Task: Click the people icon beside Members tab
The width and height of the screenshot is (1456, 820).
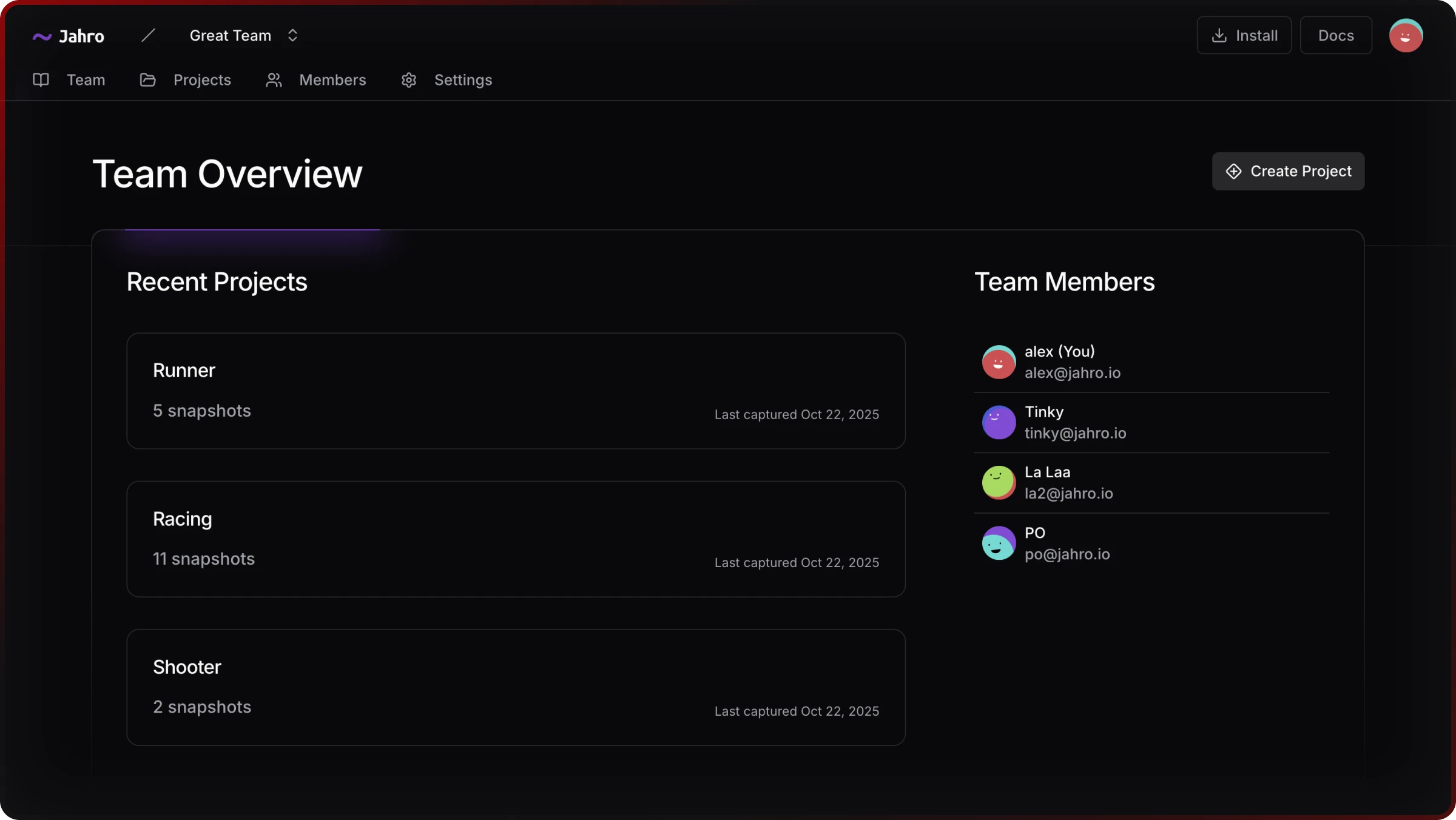Action: point(274,80)
